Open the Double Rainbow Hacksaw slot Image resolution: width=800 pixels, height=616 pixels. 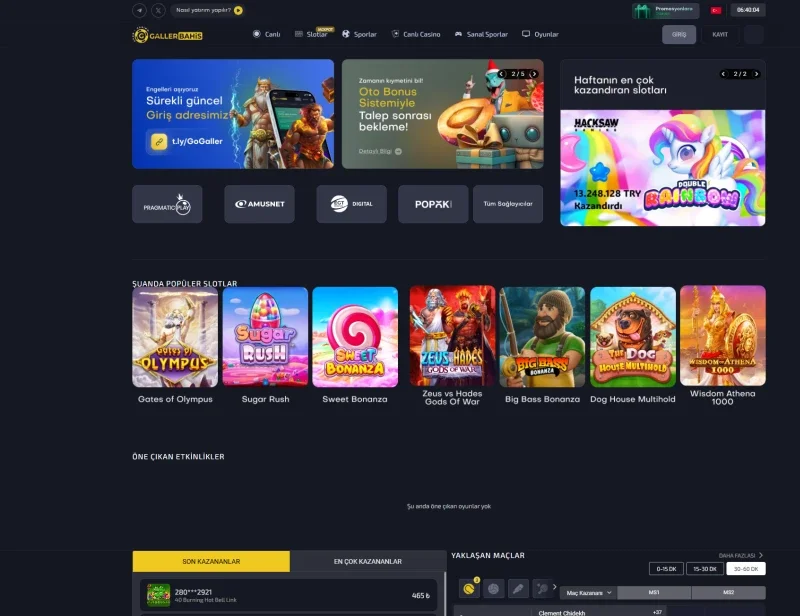tap(662, 168)
